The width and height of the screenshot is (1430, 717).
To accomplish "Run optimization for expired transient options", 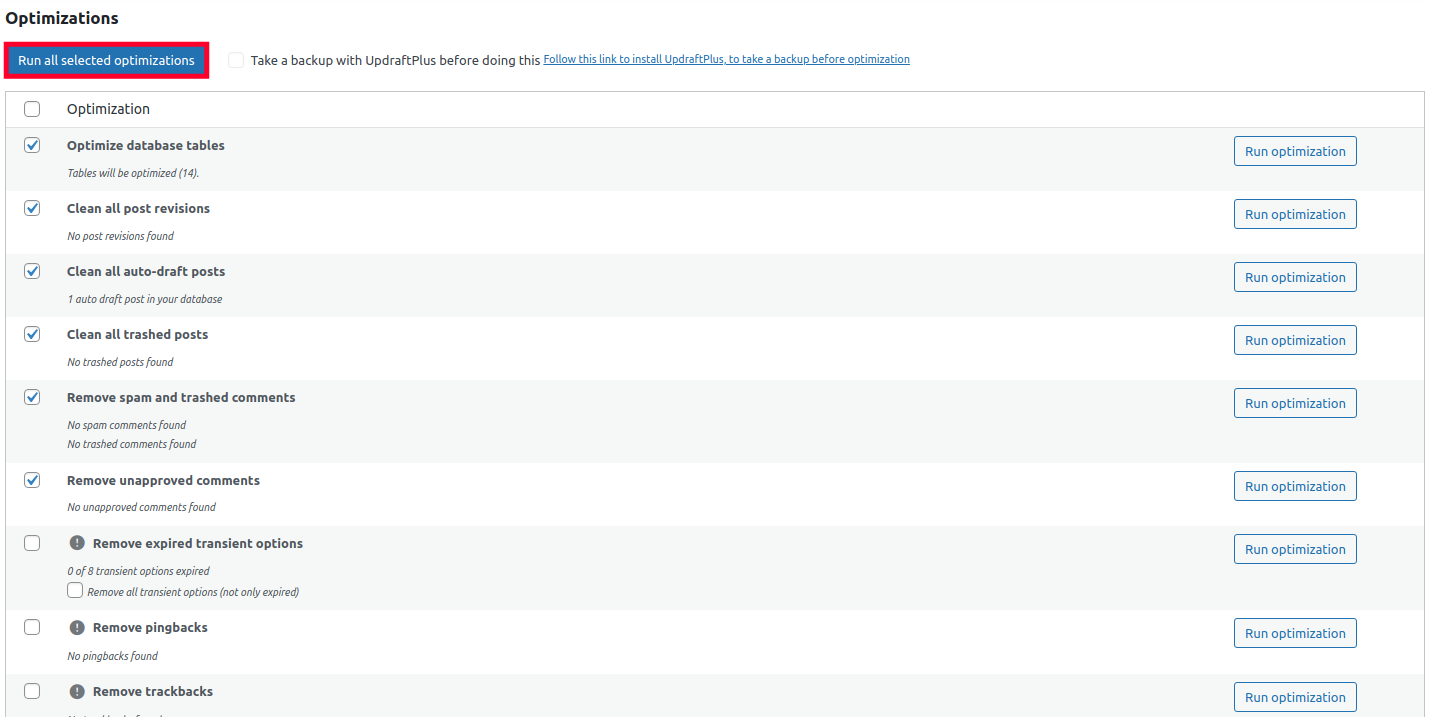I will [x=1295, y=549].
